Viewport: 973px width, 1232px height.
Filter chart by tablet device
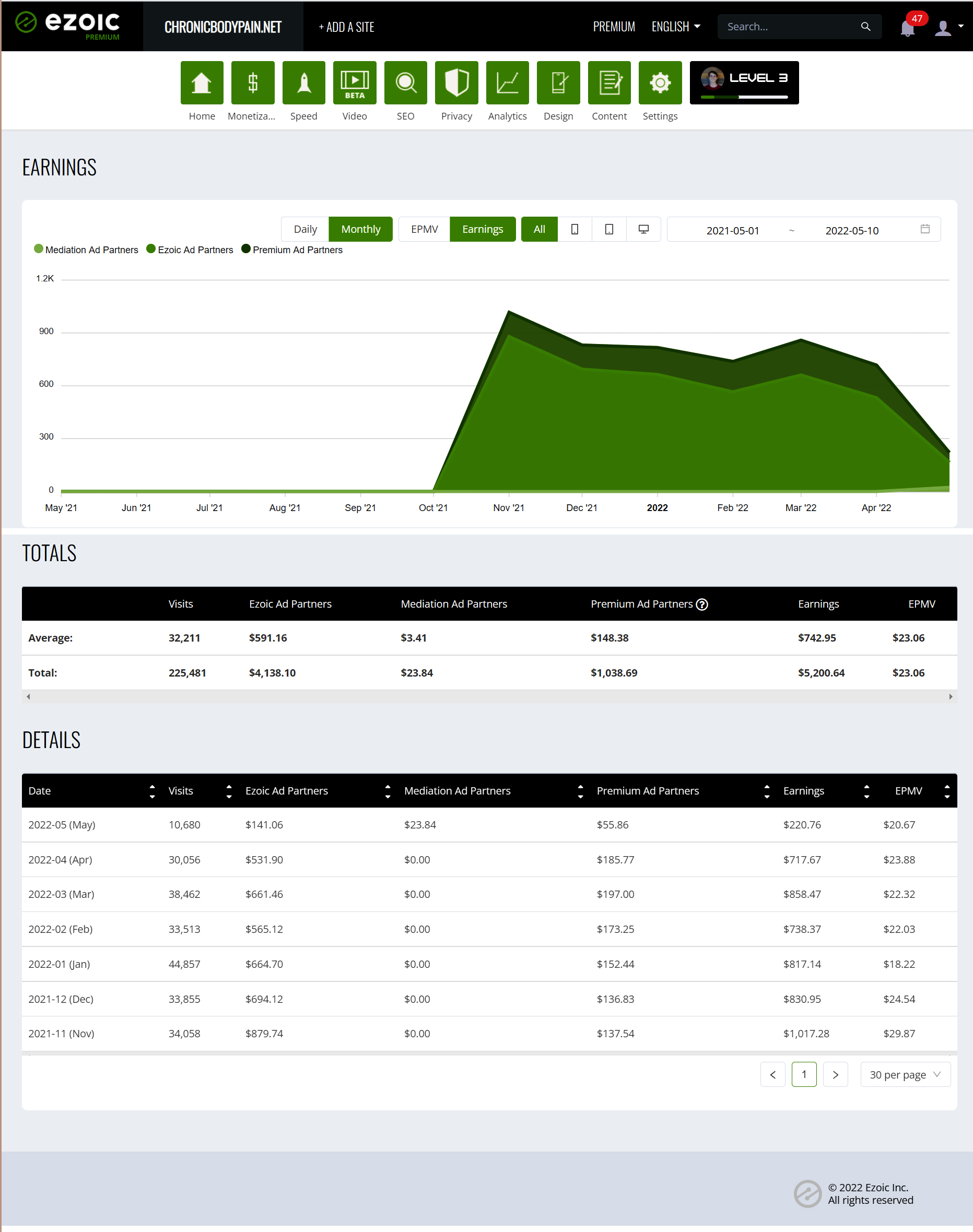point(609,230)
